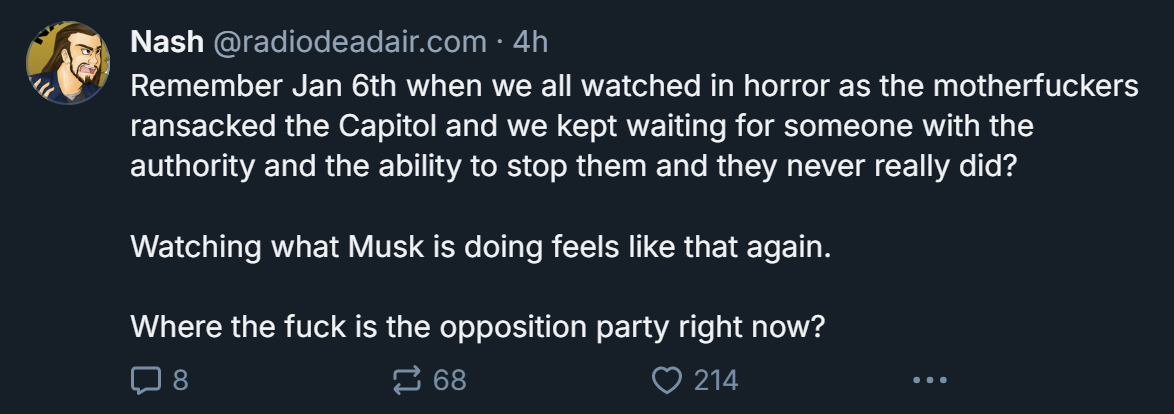Click the line beginning 'Remember Jan 6th'
Image resolution: width=1174 pixels, height=414 pixels.
click(635, 87)
